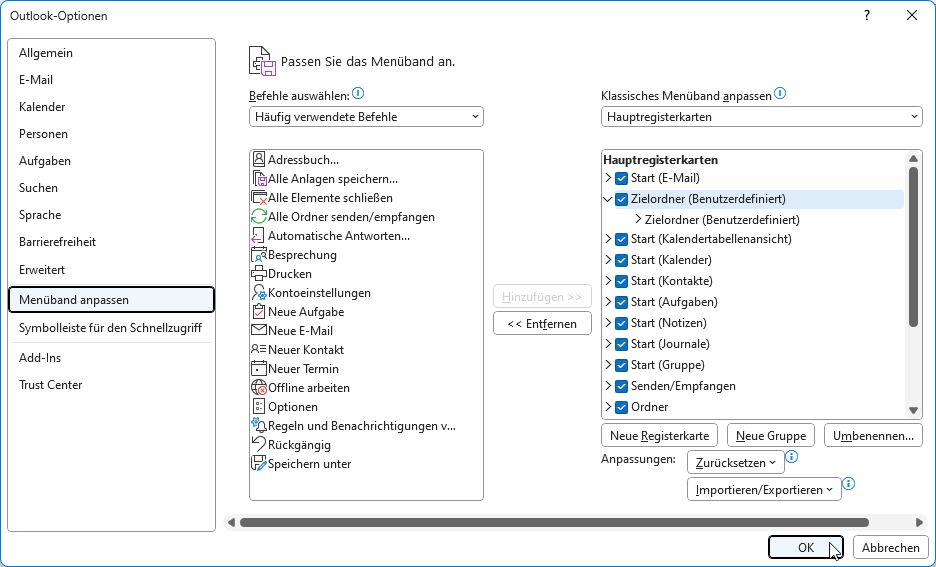Switch to E-Mail options
This screenshot has width=936, height=567.
pos(111,79)
